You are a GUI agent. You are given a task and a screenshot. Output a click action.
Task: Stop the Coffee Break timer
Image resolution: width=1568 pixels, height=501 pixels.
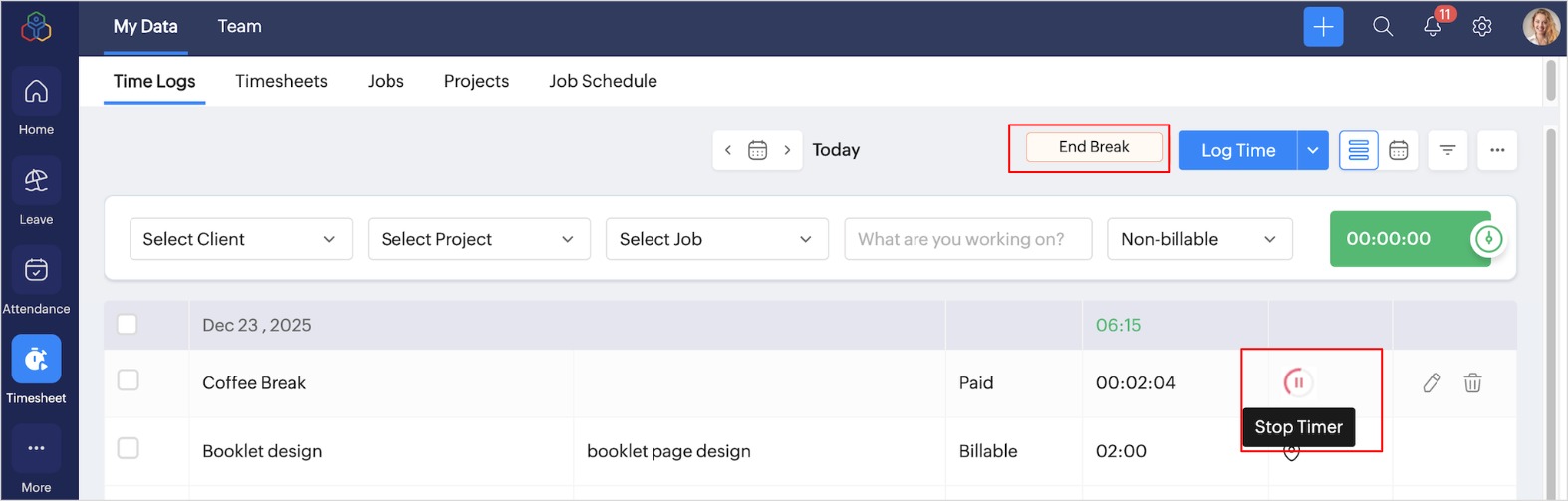tap(1297, 382)
